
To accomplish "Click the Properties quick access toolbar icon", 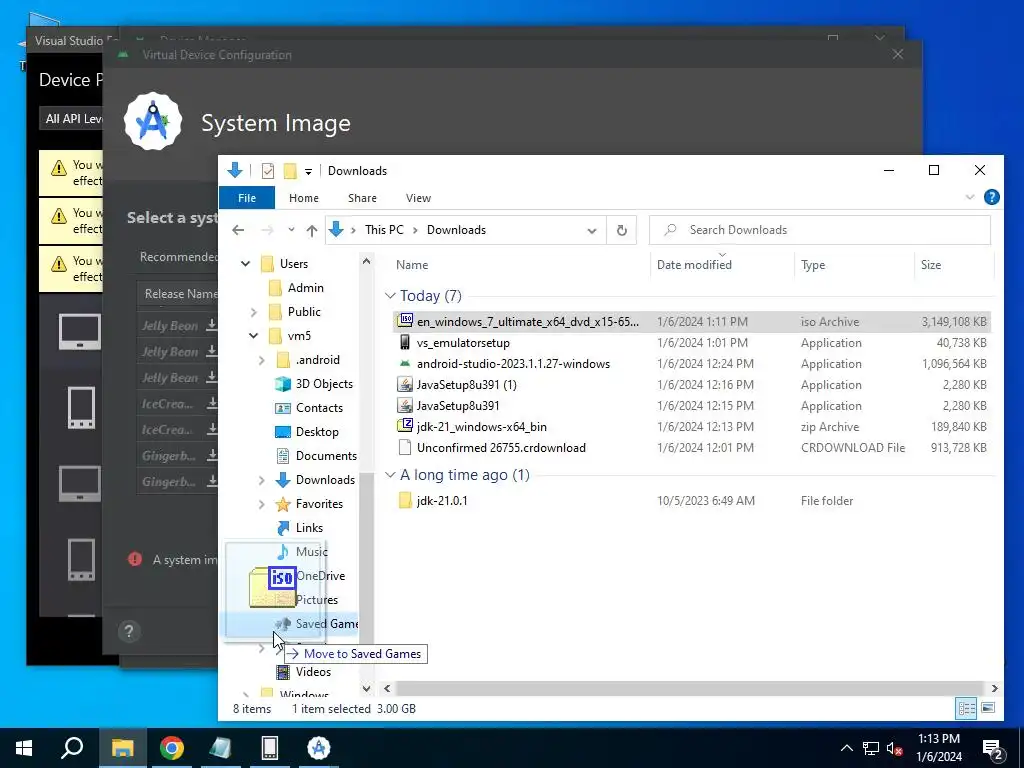I will (268, 171).
